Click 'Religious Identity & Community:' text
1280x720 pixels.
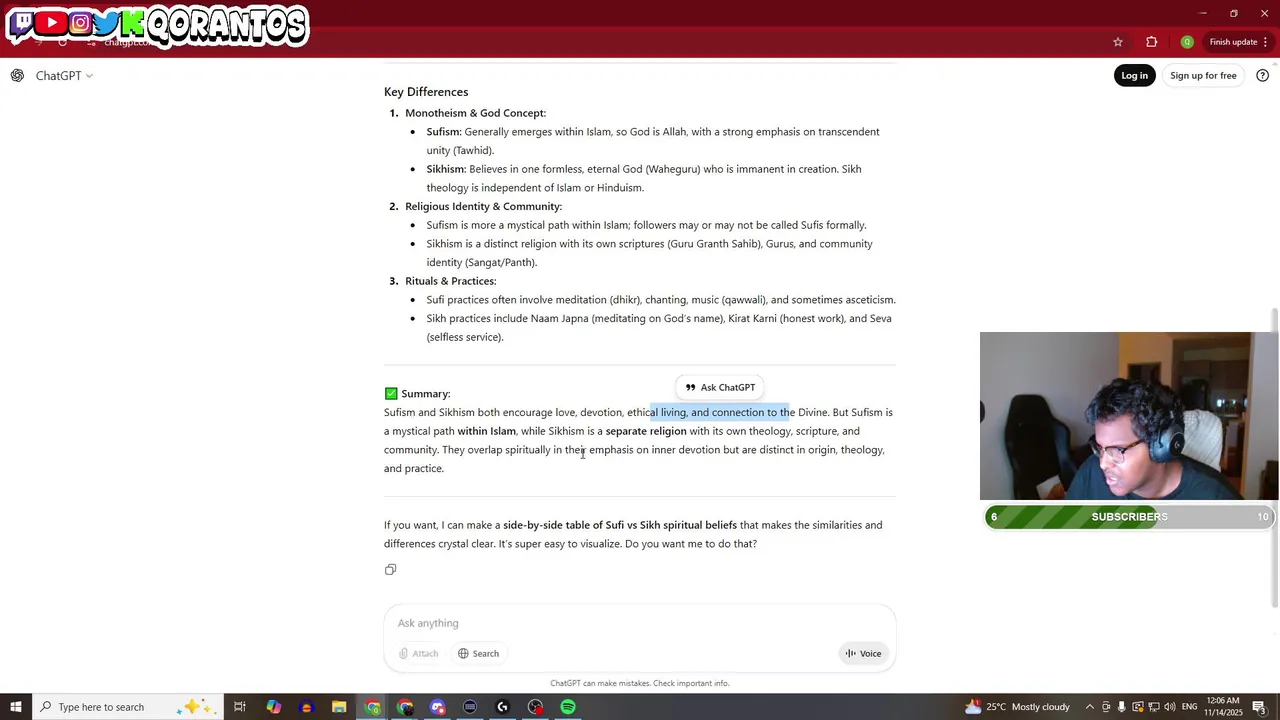(483, 207)
